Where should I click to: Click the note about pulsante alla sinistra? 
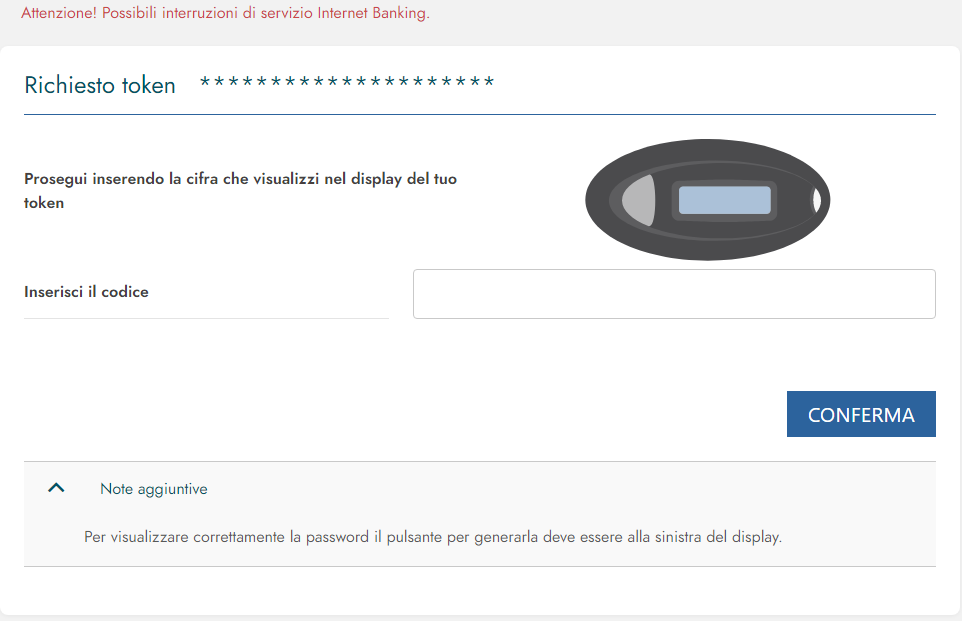point(433,537)
